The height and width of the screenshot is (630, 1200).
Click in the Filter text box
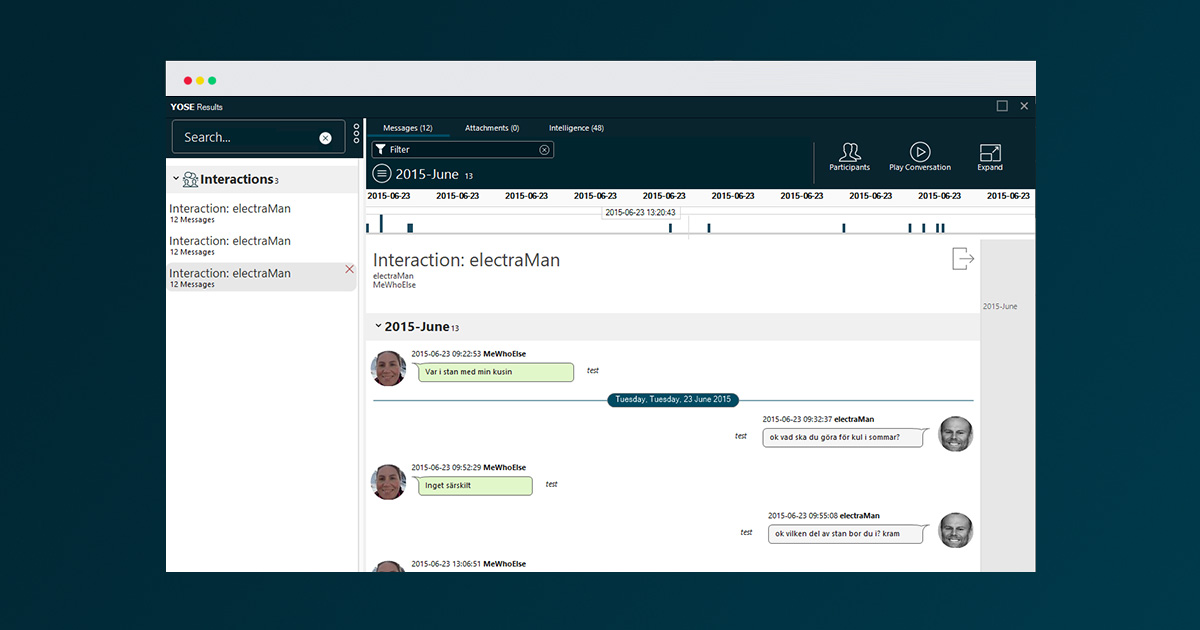click(x=460, y=150)
